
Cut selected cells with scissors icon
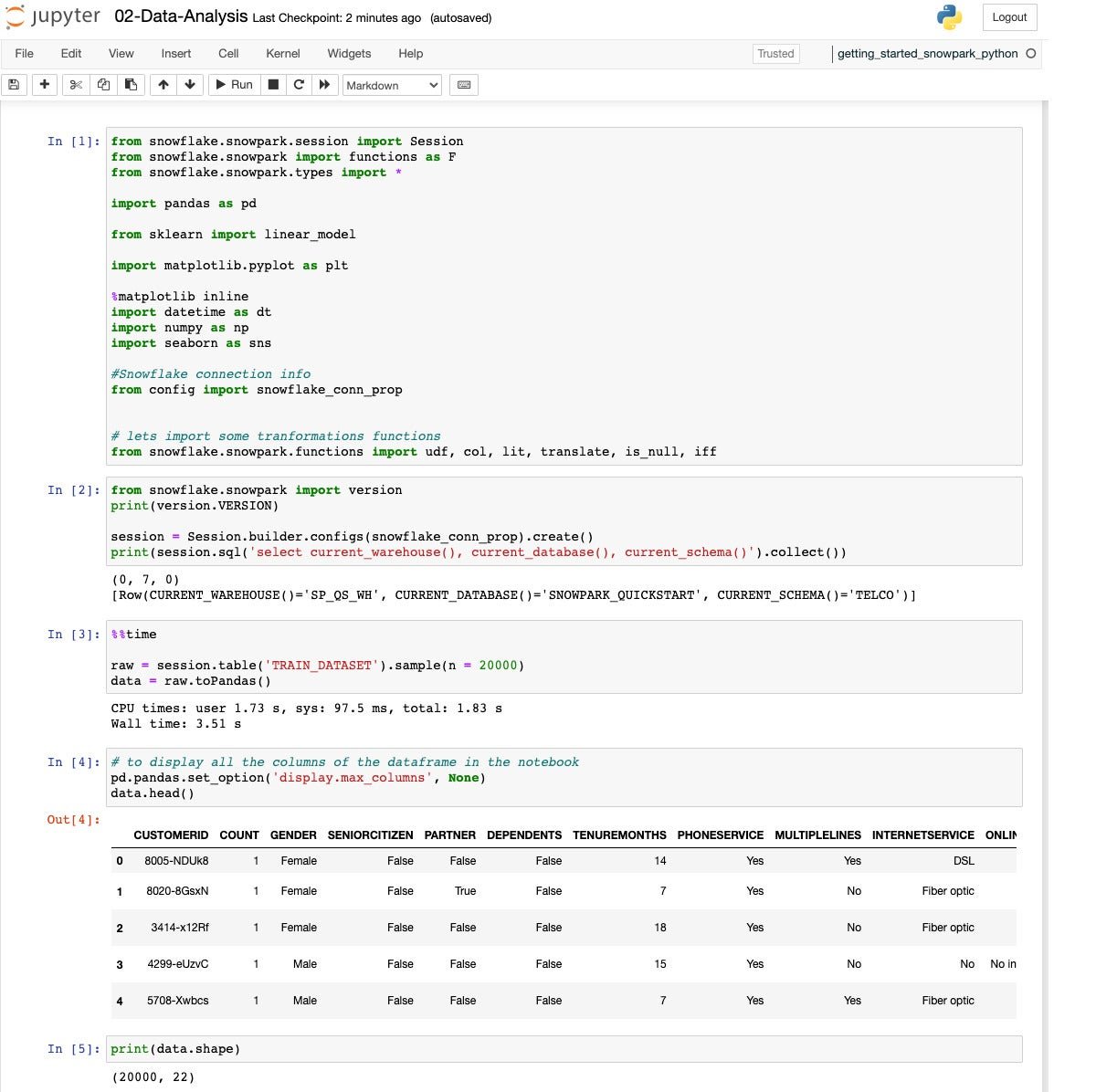click(76, 85)
